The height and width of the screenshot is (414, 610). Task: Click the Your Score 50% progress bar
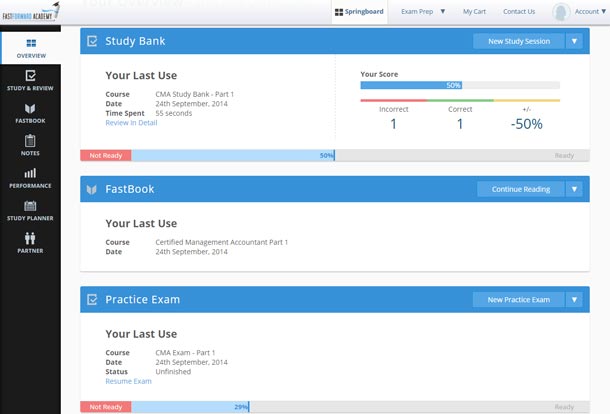click(x=460, y=85)
